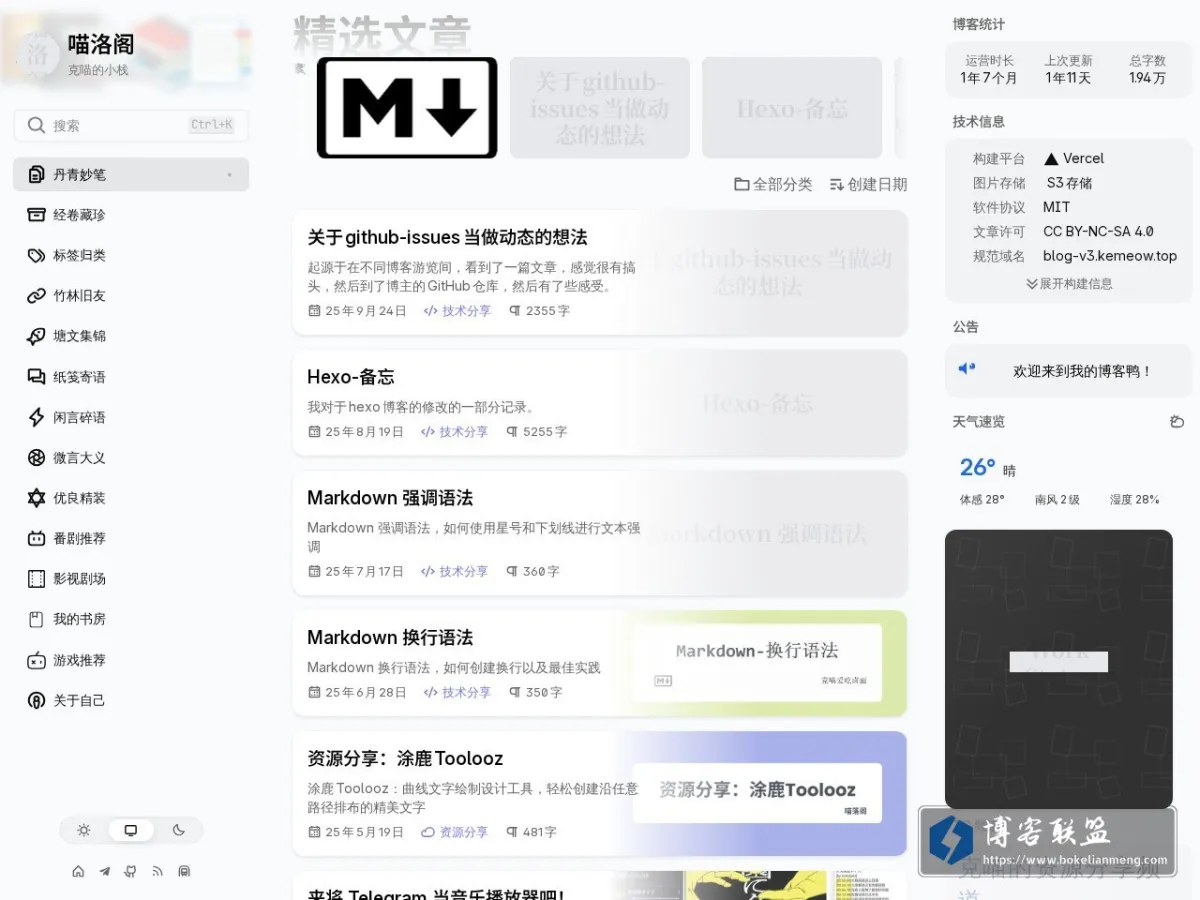This screenshot has width=1200, height=900.
Task: Focus the 搜索 search field
Action: pos(131,125)
